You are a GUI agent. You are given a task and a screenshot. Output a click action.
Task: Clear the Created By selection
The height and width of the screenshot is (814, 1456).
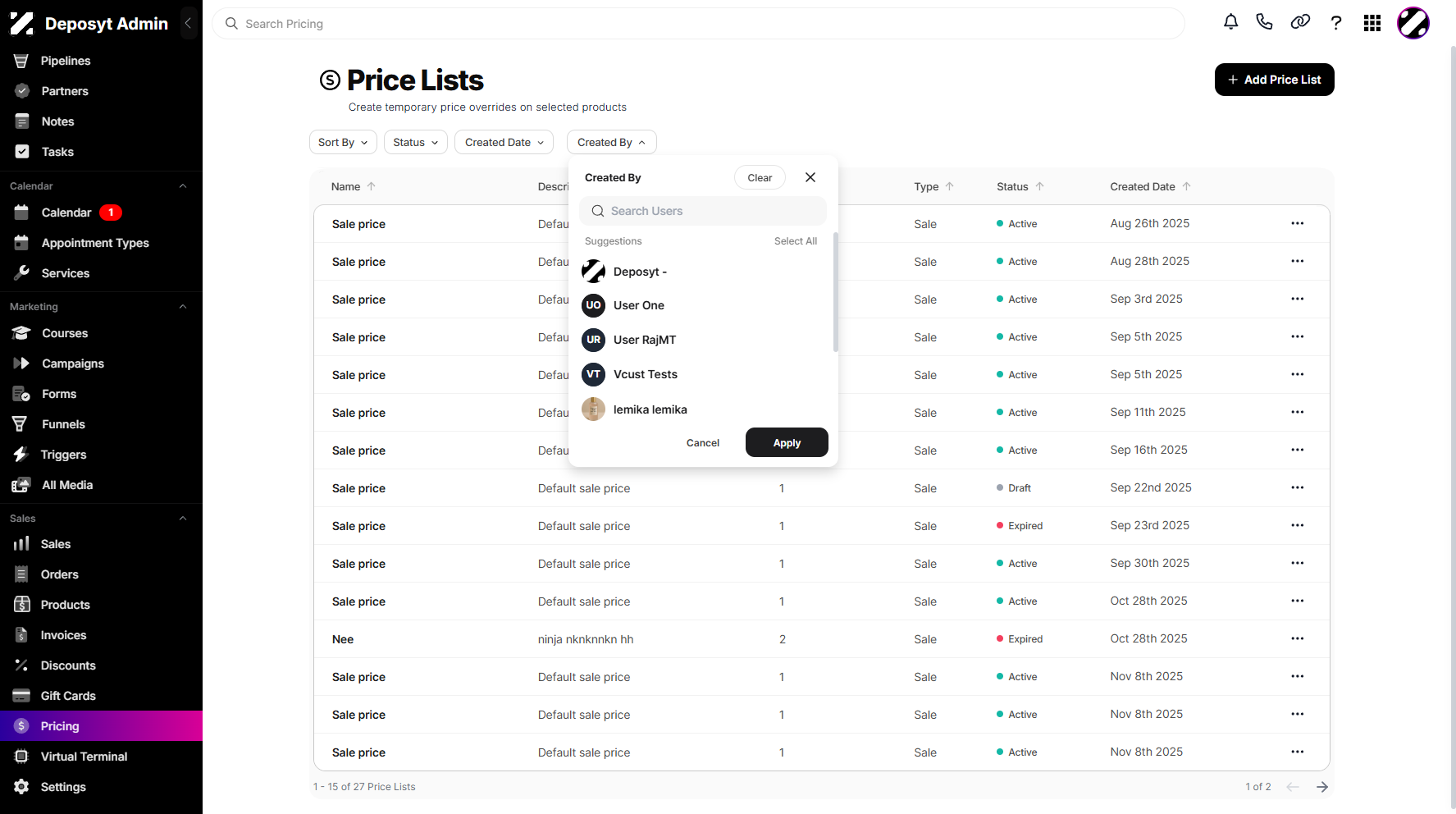[x=760, y=177]
